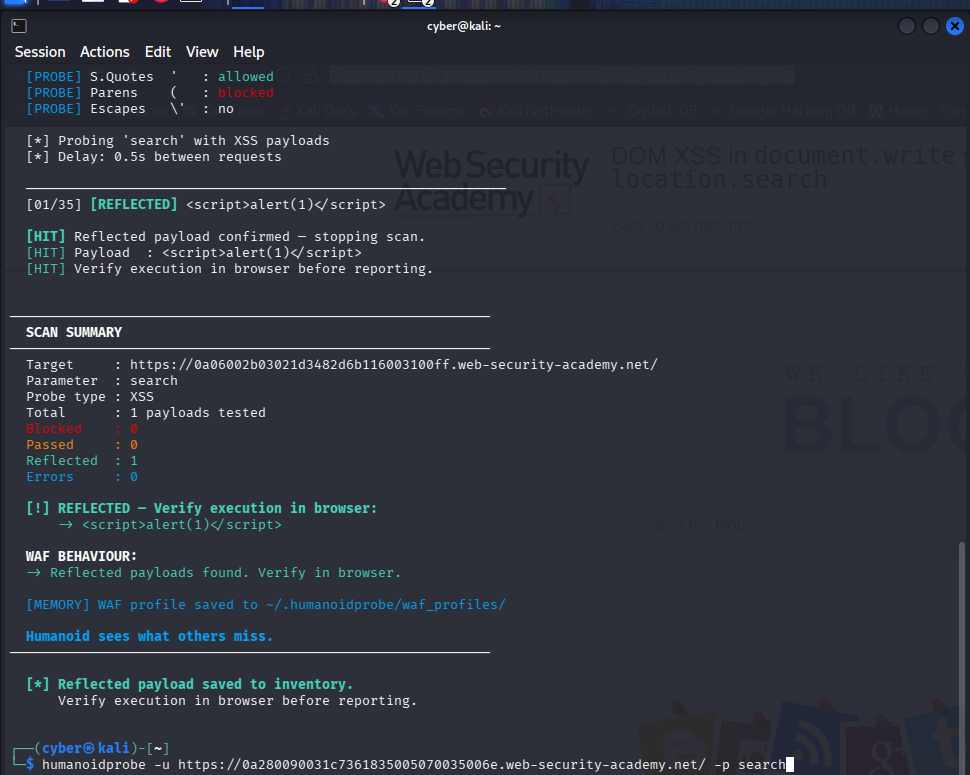Click the 'WAF BEHAVIOUR:' heading
The image size is (970, 775).
point(81,557)
